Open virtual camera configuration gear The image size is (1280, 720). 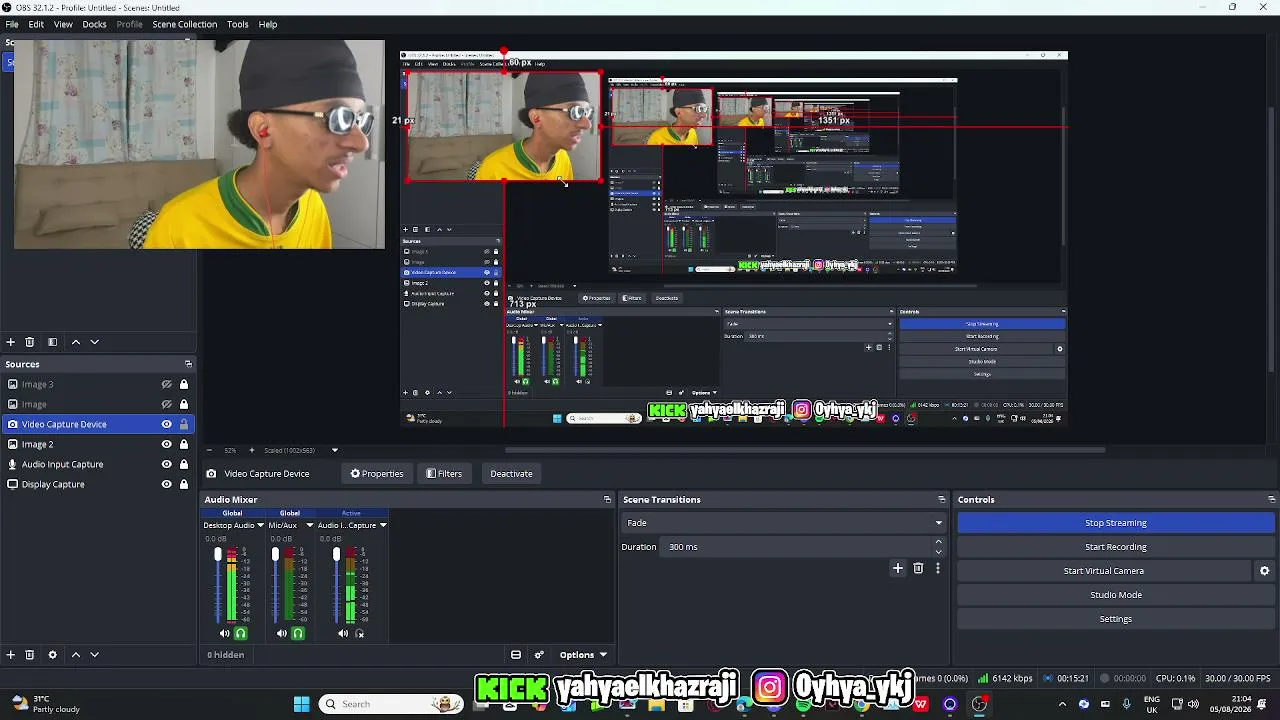pyautogui.click(x=1264, y=571)
